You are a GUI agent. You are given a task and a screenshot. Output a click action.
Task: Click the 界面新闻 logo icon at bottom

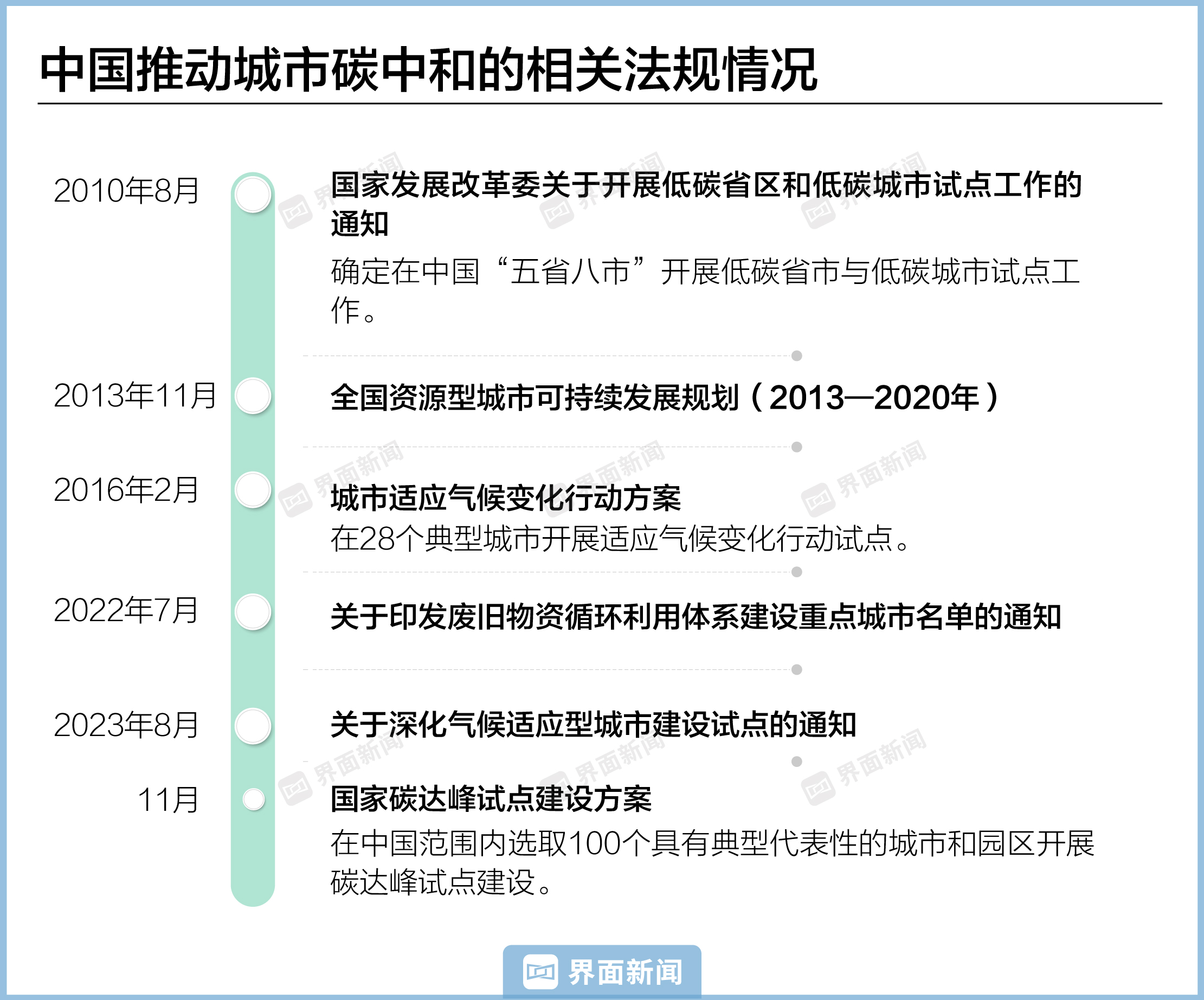(x=539, y=972)
